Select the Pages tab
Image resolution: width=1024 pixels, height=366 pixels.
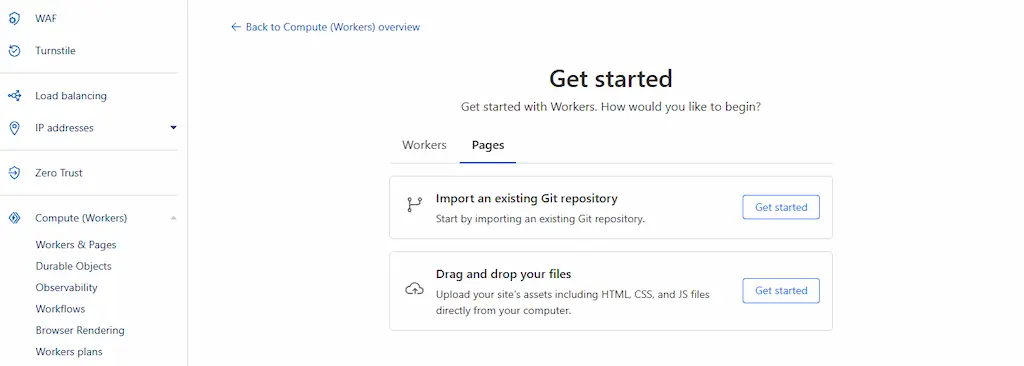(x=488, y=145)
